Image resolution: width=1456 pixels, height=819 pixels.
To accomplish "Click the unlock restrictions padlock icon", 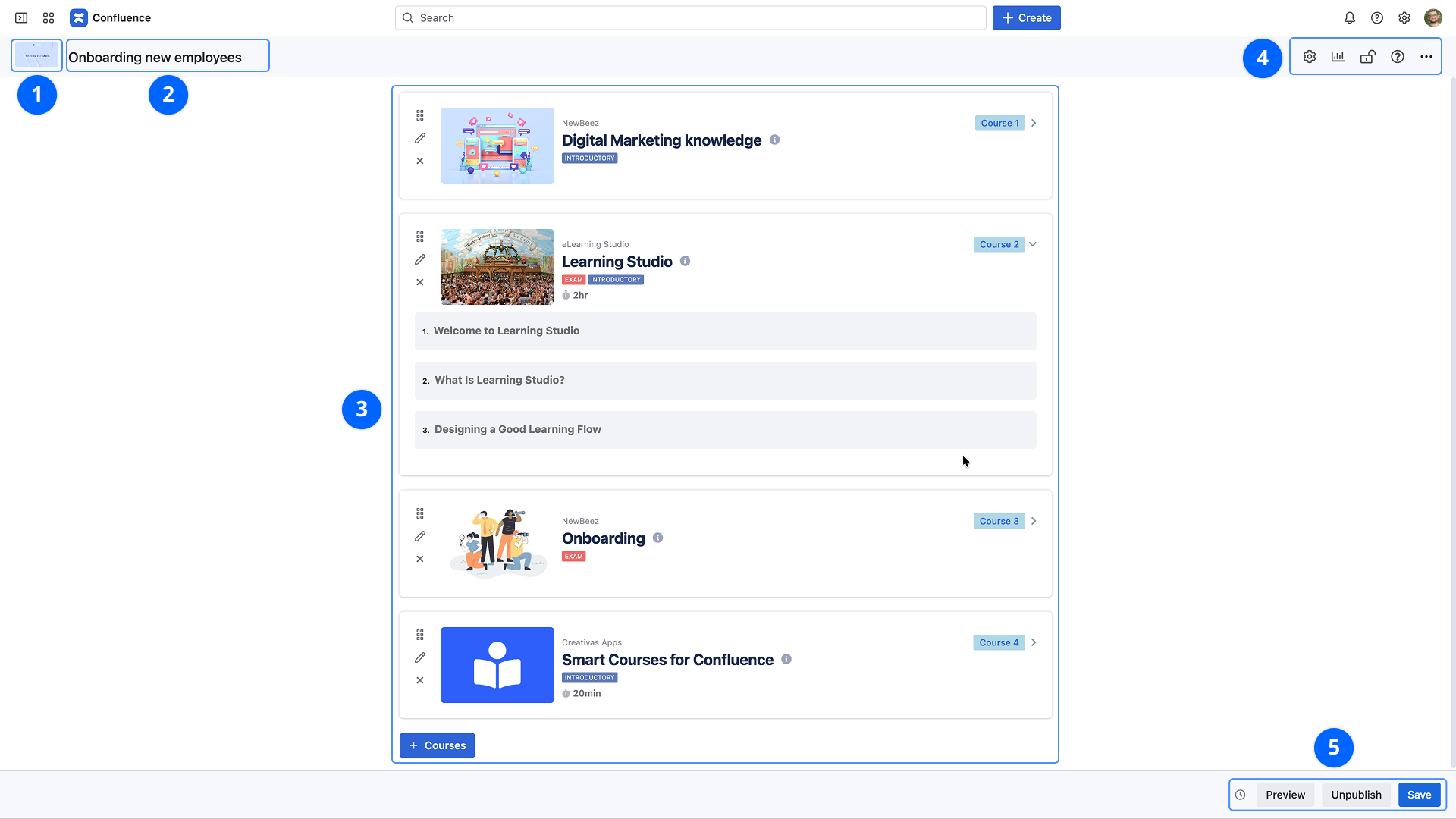I will click(x=1368, y=57).
